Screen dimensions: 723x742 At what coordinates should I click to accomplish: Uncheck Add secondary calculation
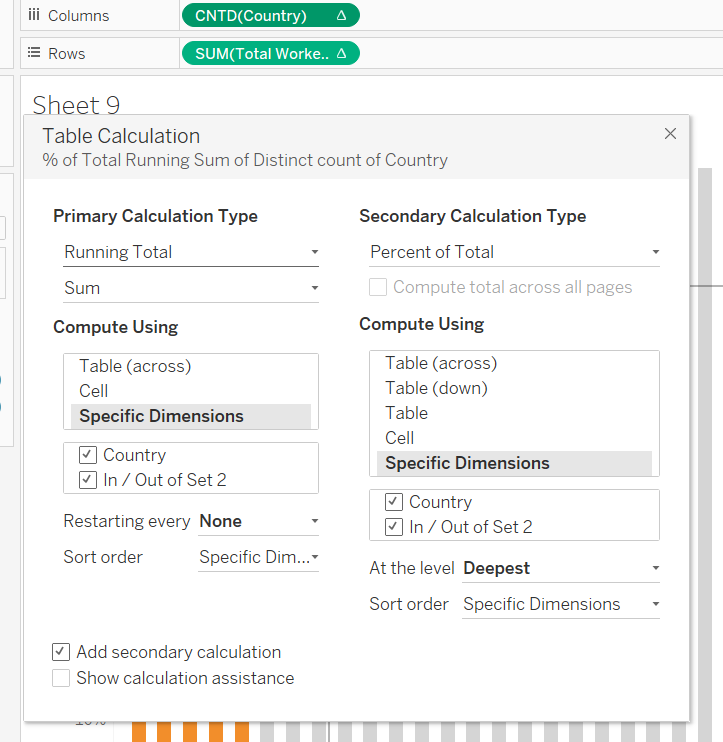(61, 652)
